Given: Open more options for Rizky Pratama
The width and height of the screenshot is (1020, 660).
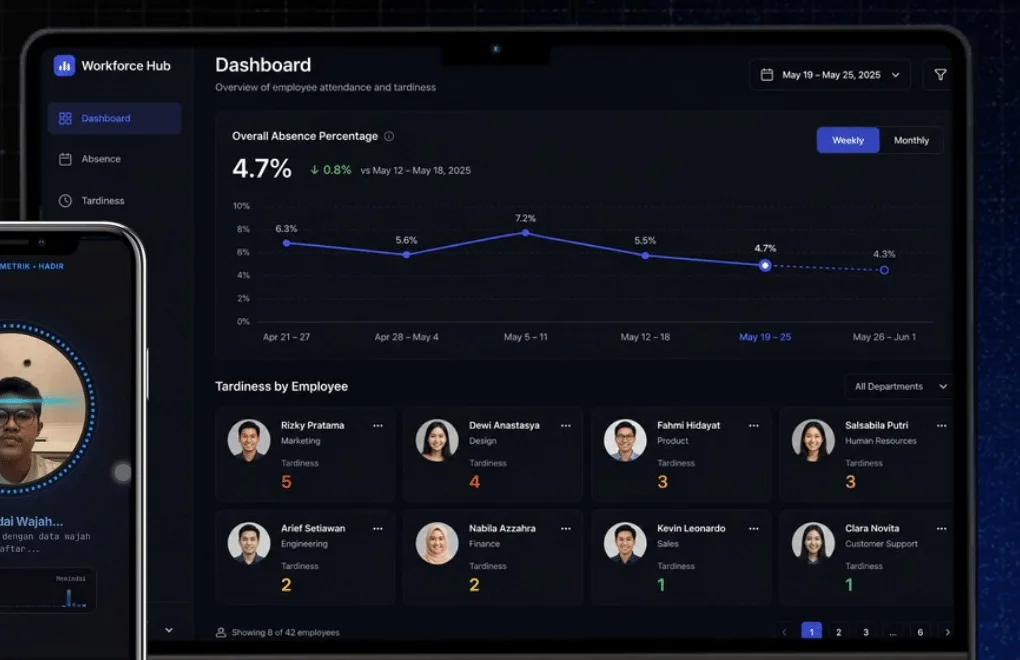Looking at the screenshot, I should pyautogui.click(x=378, y=425).
